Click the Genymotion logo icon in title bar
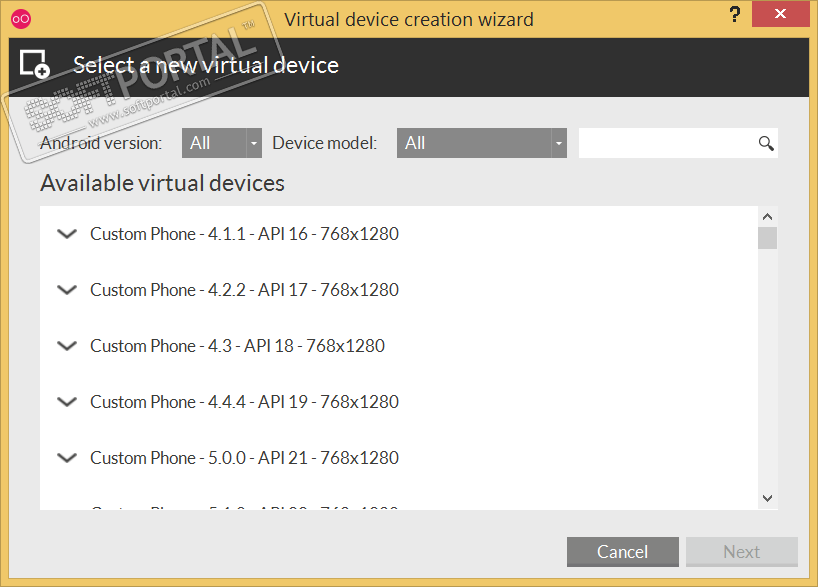818x587 pixels. (20, 19)
